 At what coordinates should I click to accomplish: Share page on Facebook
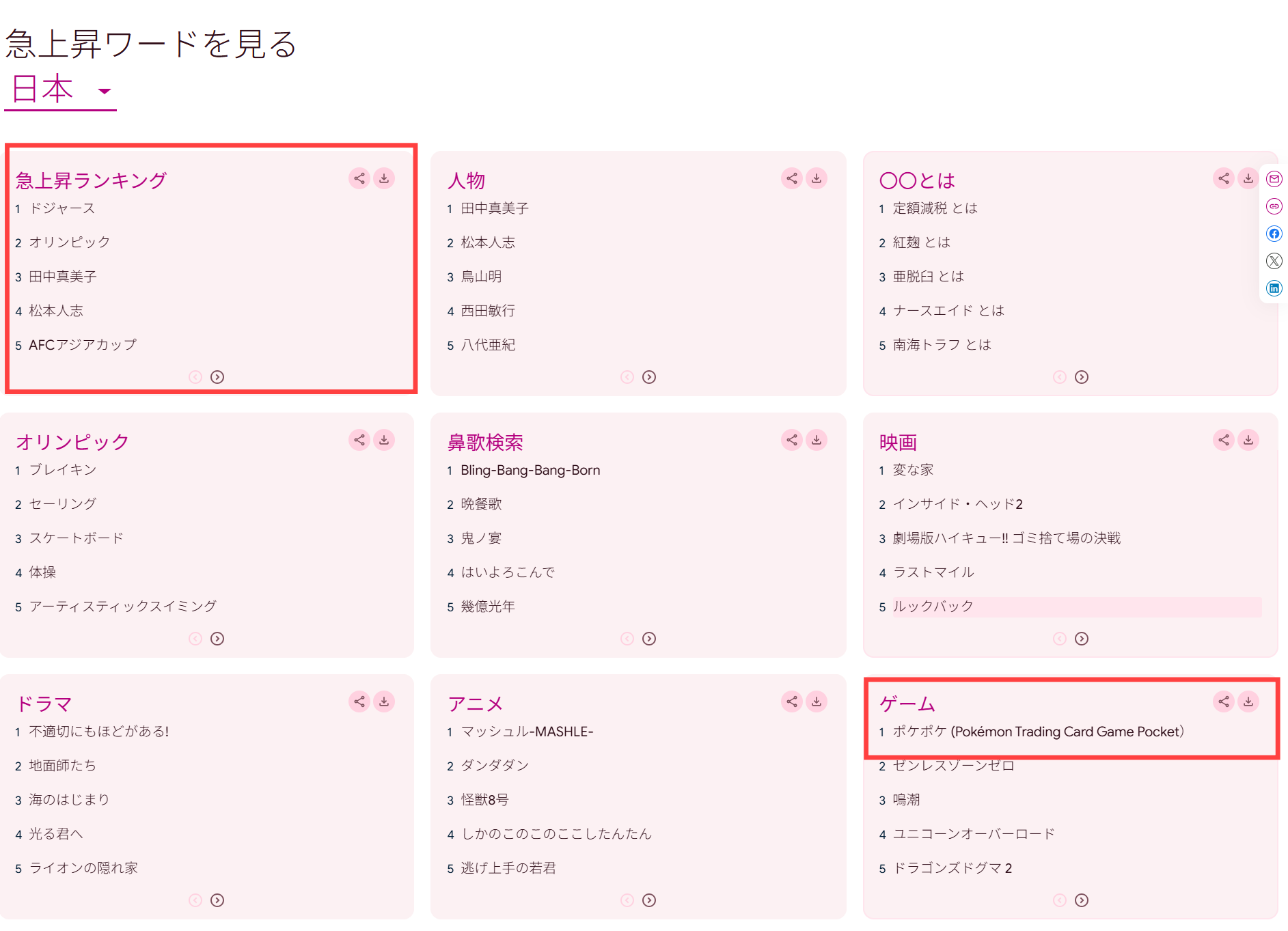click(x=1274, y=234)
